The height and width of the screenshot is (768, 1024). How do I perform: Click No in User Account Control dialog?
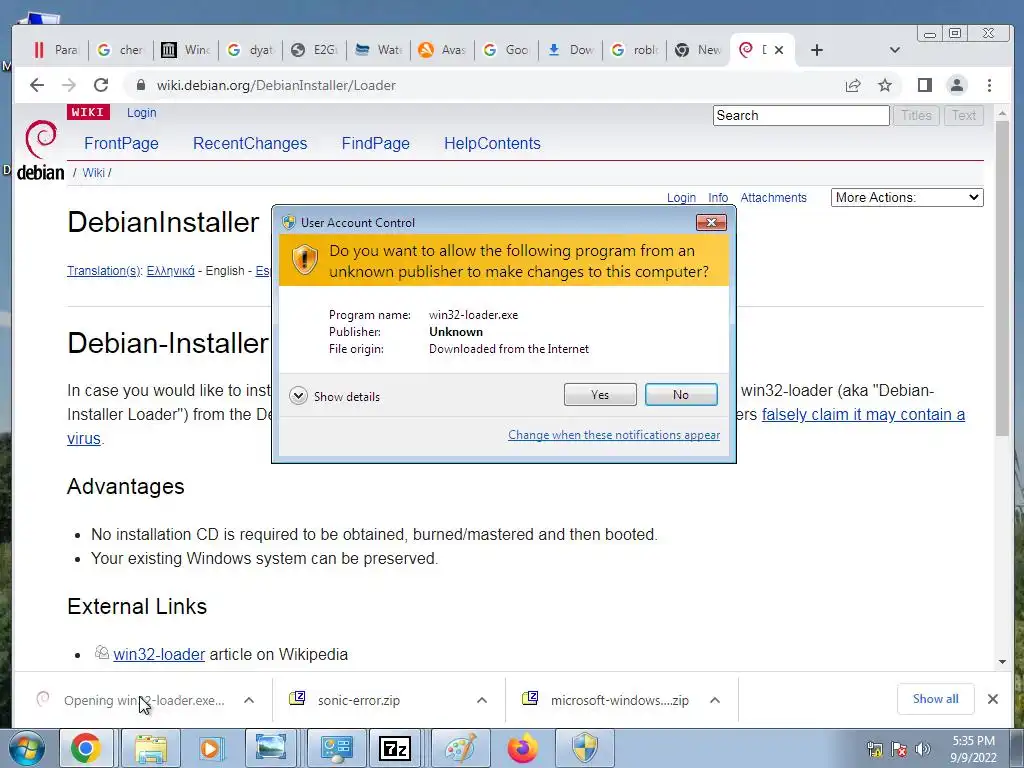tap(680, 394)
